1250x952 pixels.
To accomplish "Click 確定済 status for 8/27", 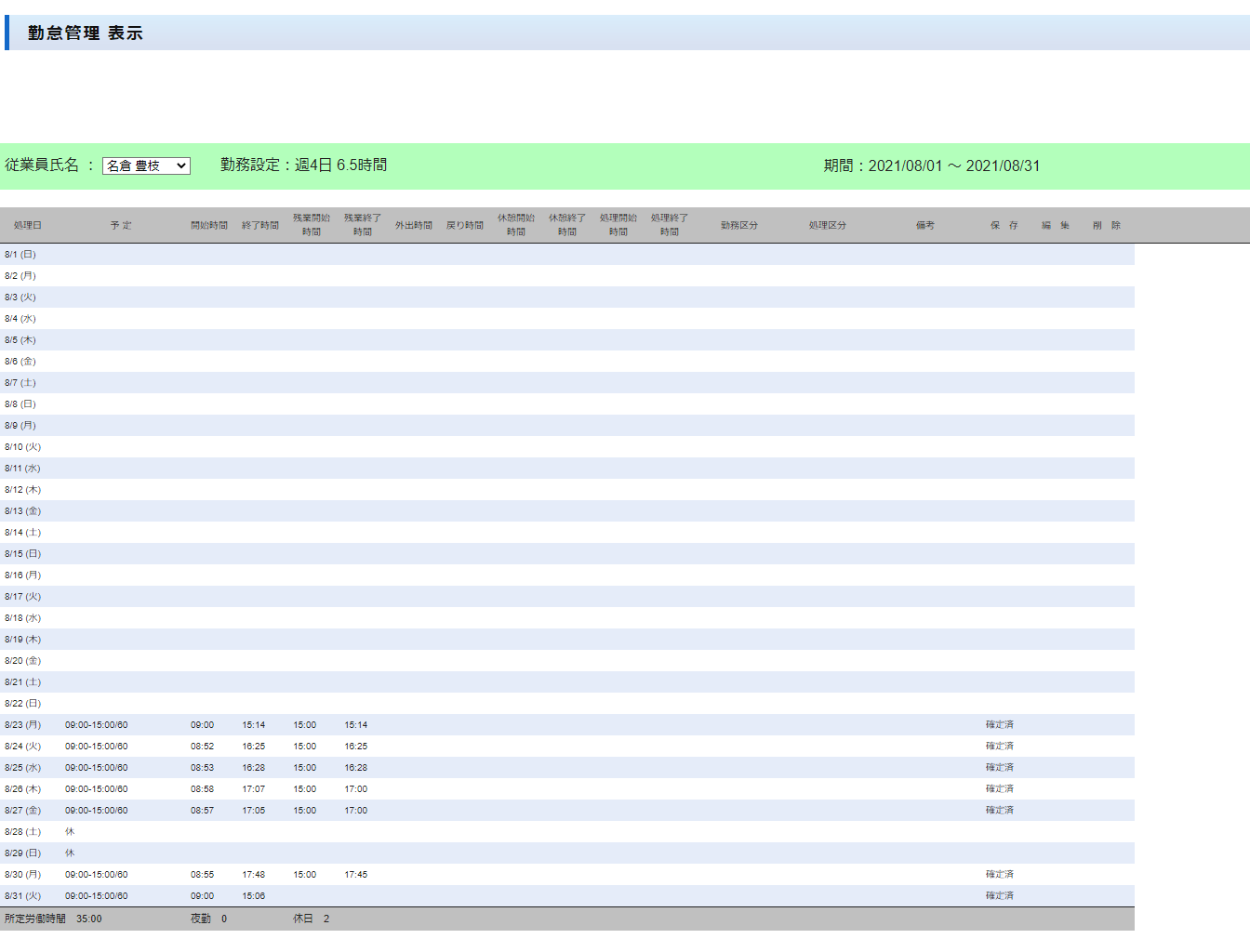I will tap(1000, 811).
